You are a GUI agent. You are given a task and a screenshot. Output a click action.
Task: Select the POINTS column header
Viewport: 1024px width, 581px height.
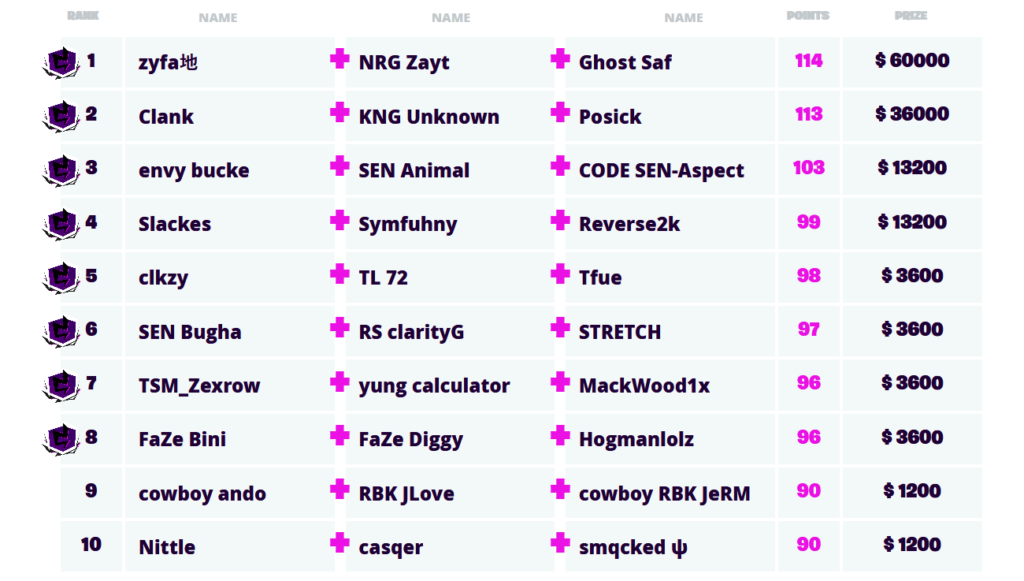808,16
